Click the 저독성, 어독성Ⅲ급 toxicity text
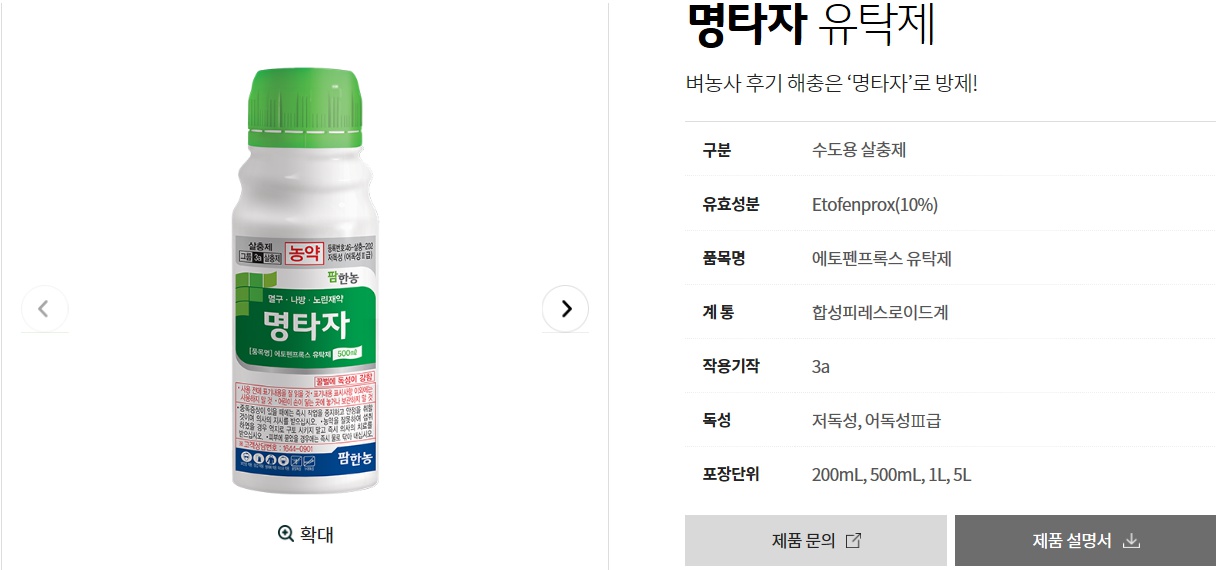1216x570 pixels. click(x=876, y=420)
